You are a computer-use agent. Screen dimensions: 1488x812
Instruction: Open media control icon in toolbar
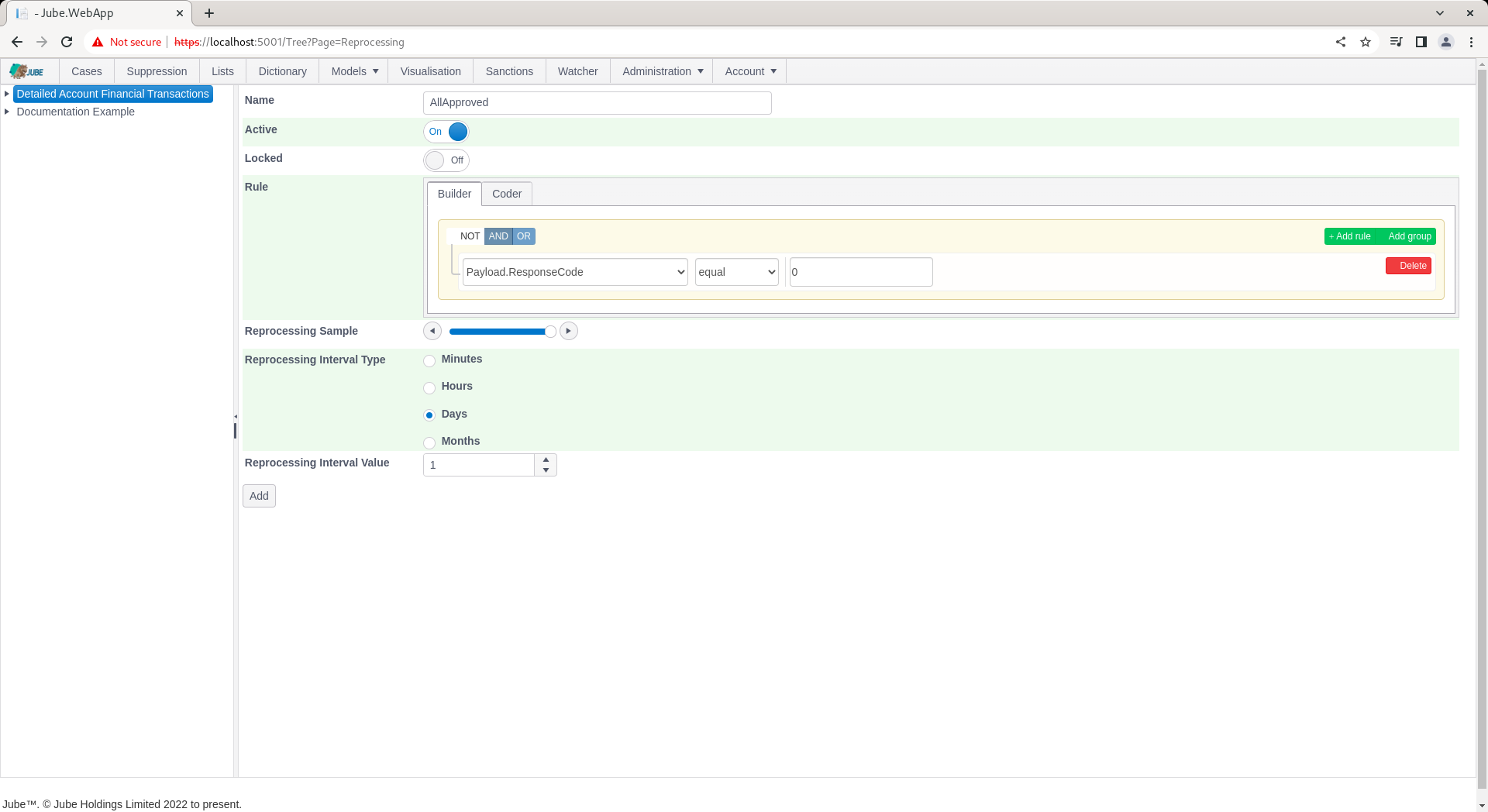(x=1397, y=42)
